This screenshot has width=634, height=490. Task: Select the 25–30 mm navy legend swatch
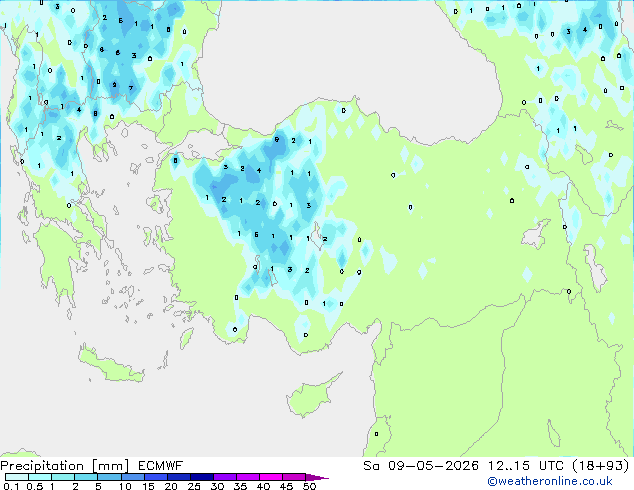click(201, 477)
